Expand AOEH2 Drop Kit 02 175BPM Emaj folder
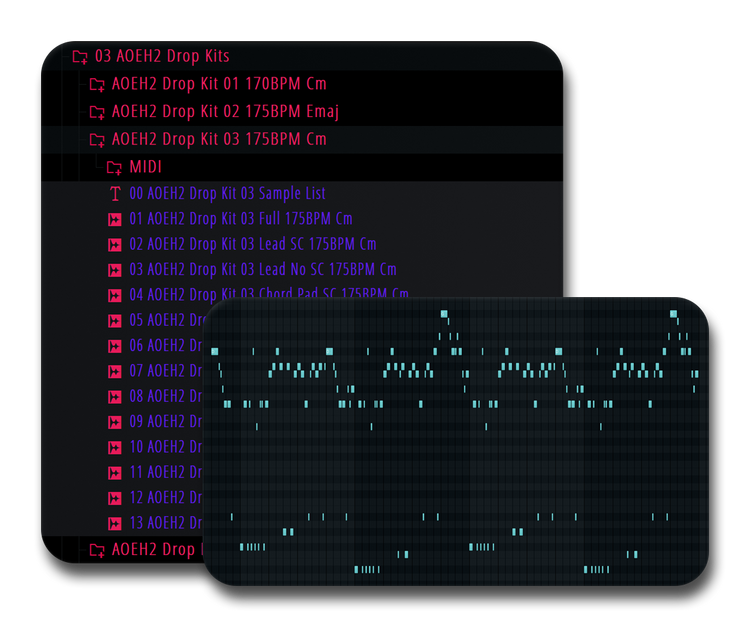 point(97,112)
